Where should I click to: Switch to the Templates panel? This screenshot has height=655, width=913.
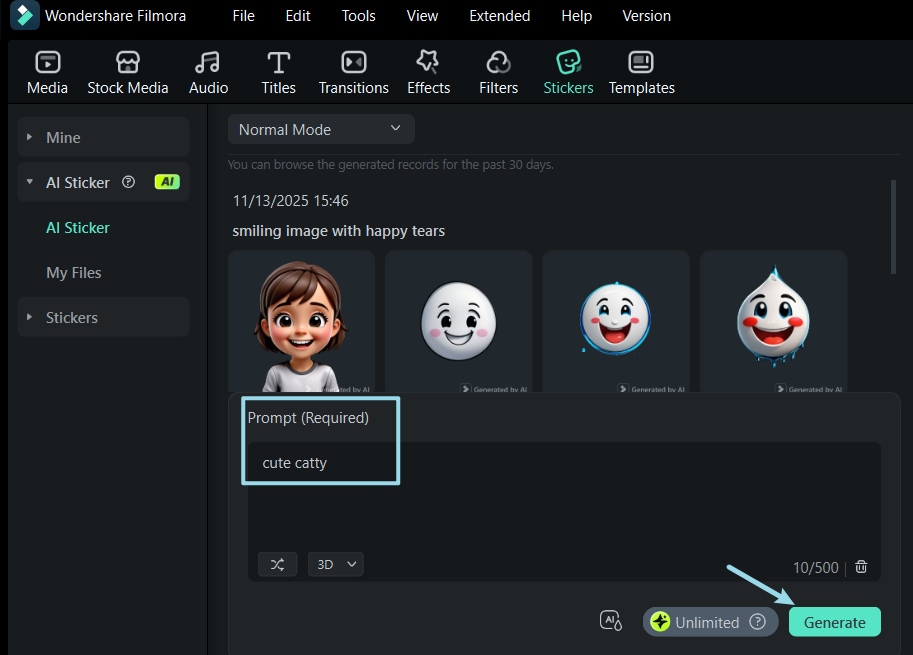641,70
